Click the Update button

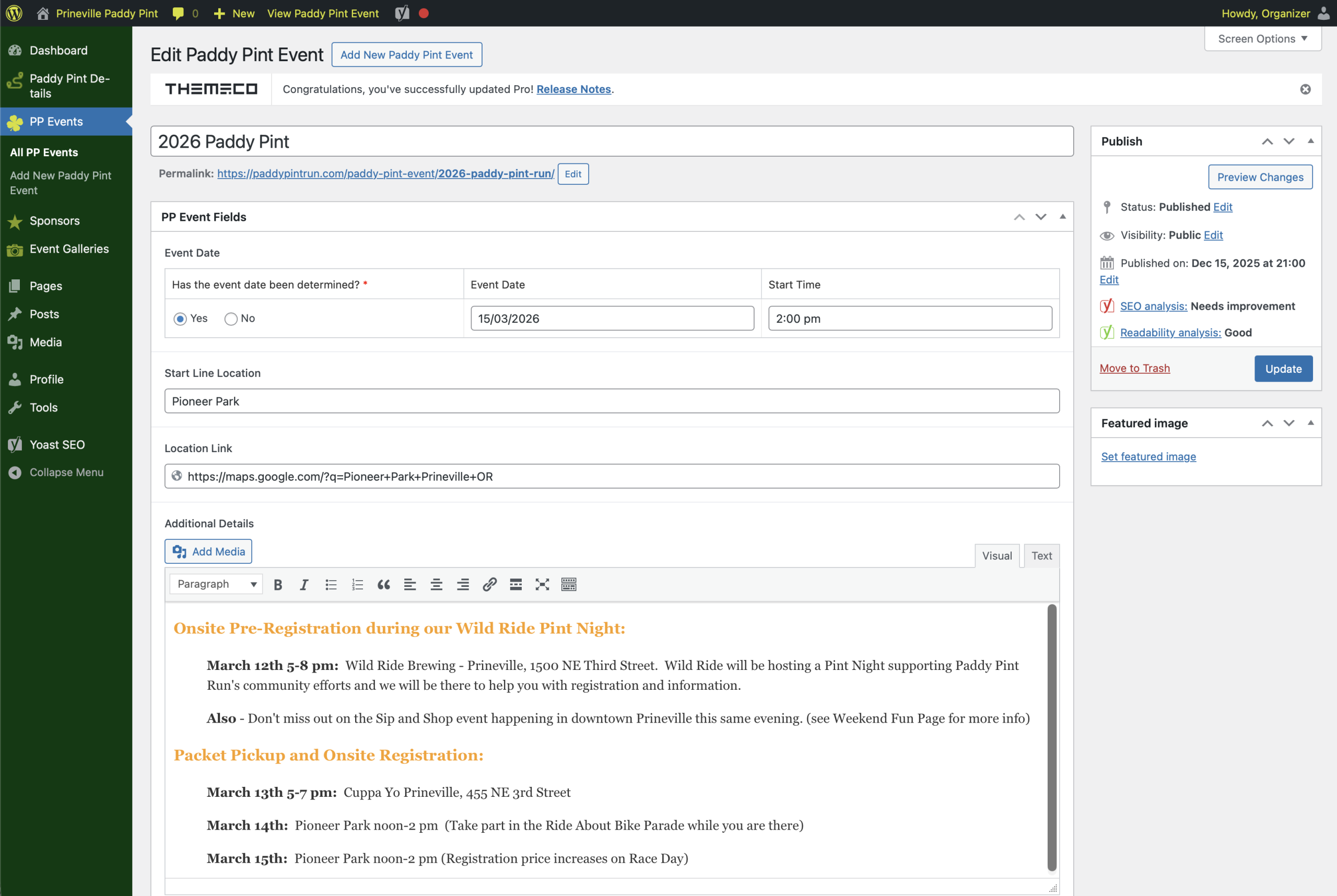pyautogui.click(x=1283, y=369)
